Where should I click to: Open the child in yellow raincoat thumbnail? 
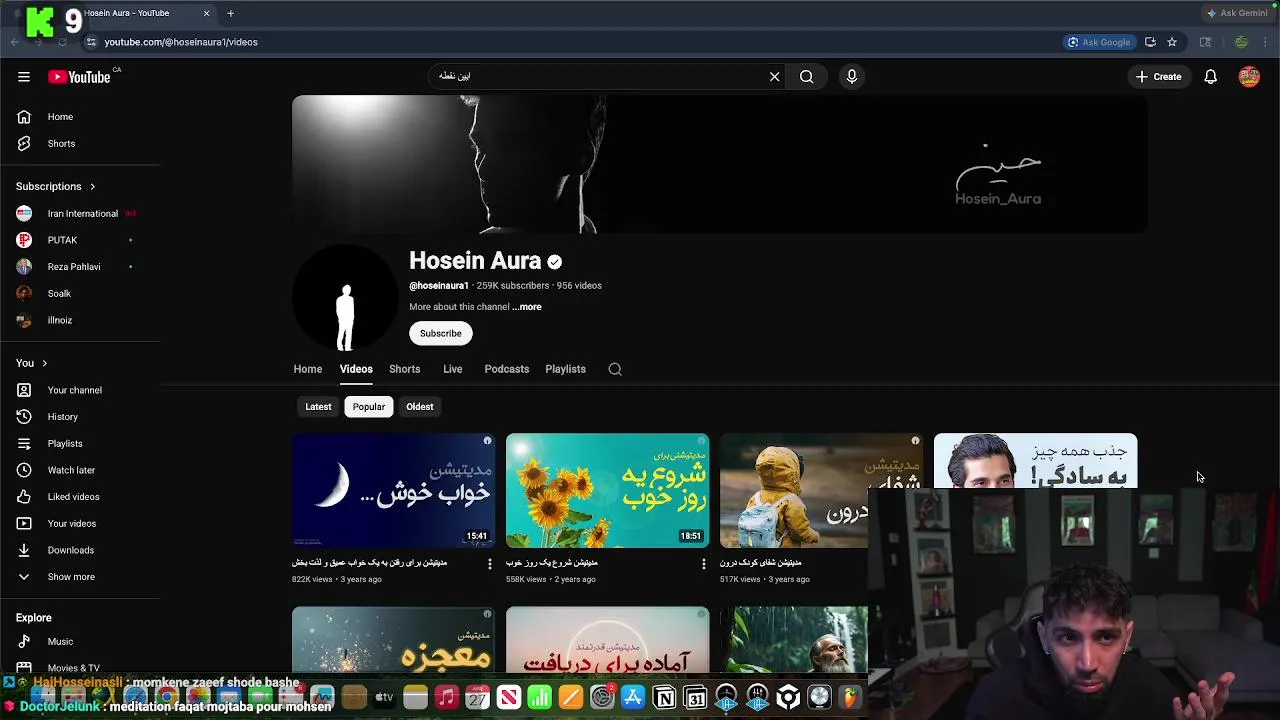[x=794, y=490]
